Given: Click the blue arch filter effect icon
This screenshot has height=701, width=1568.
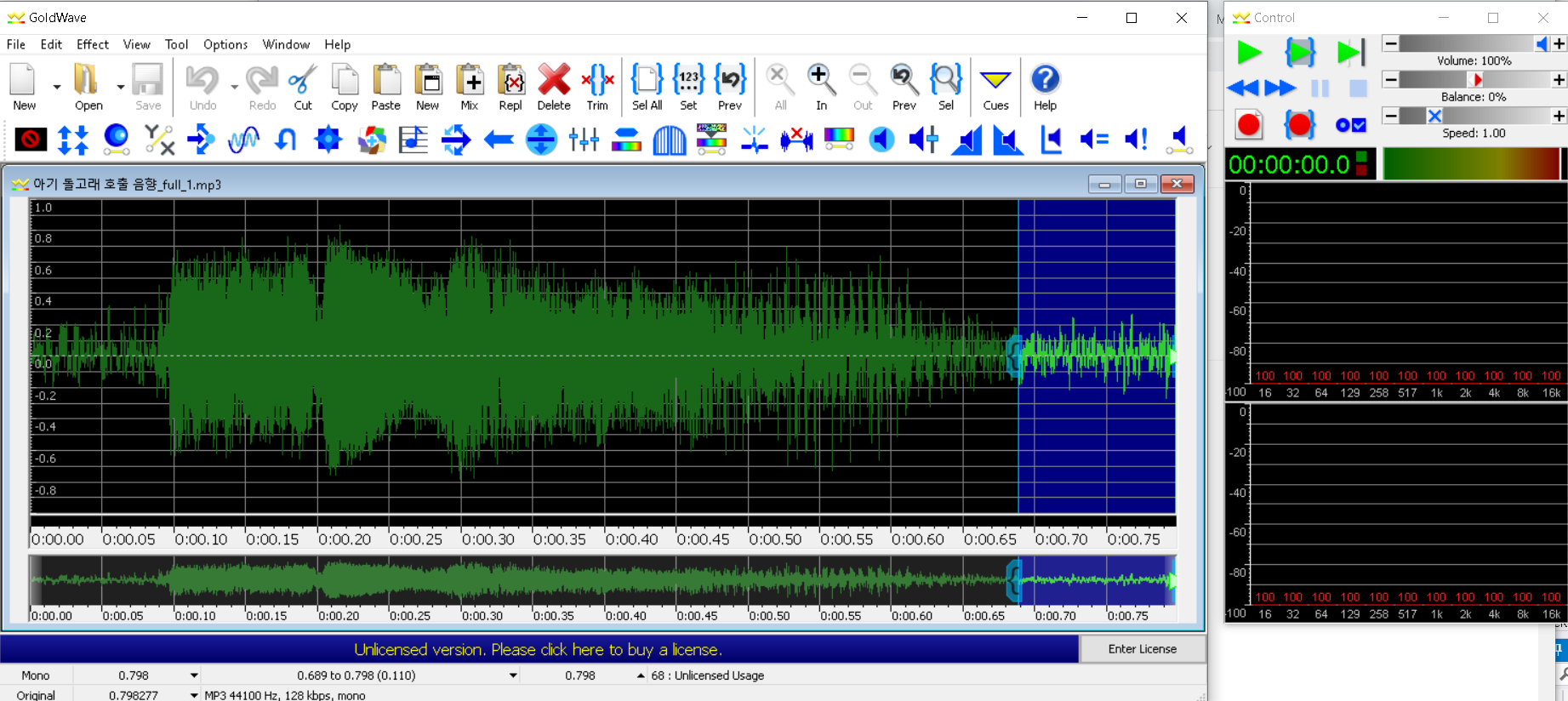Looking at the screenshot, I should 669,139.
